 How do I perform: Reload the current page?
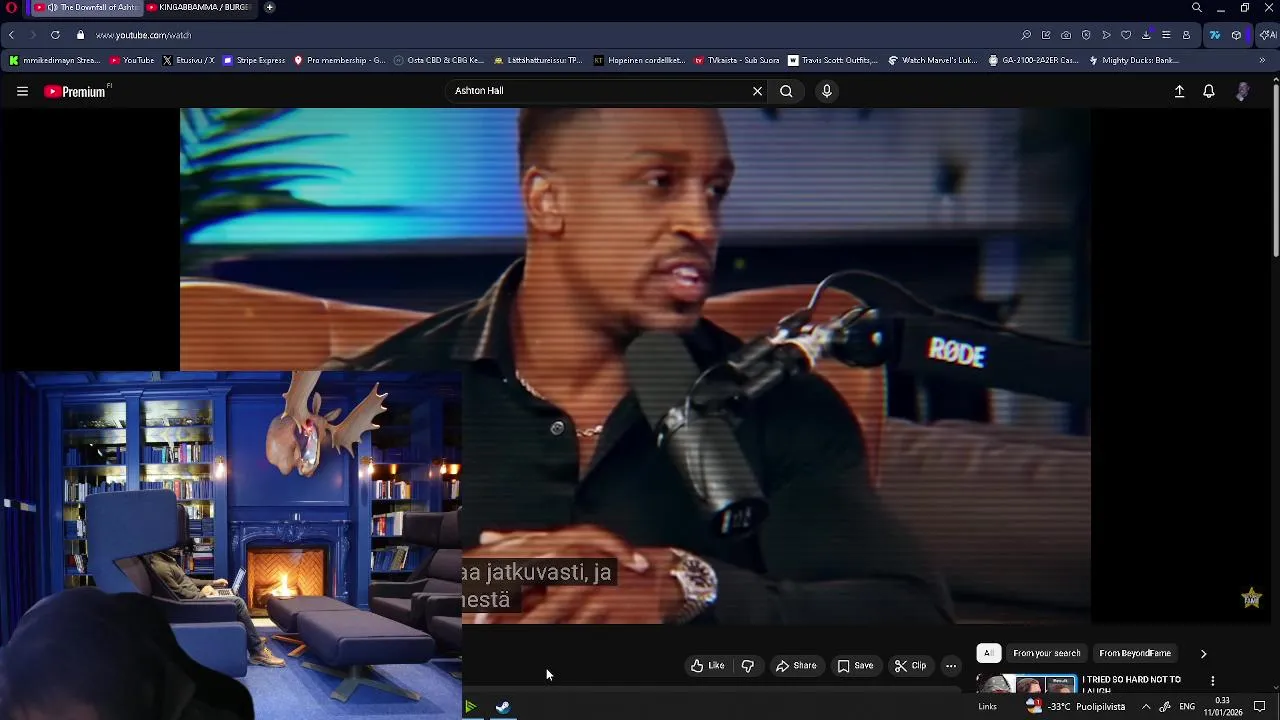(55, 35)
